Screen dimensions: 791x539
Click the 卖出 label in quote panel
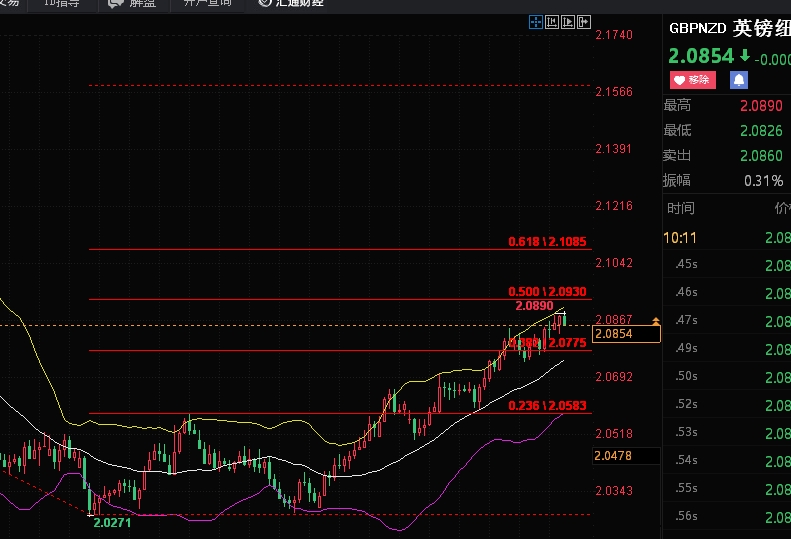pyautogui.click(x=677, y=155)
